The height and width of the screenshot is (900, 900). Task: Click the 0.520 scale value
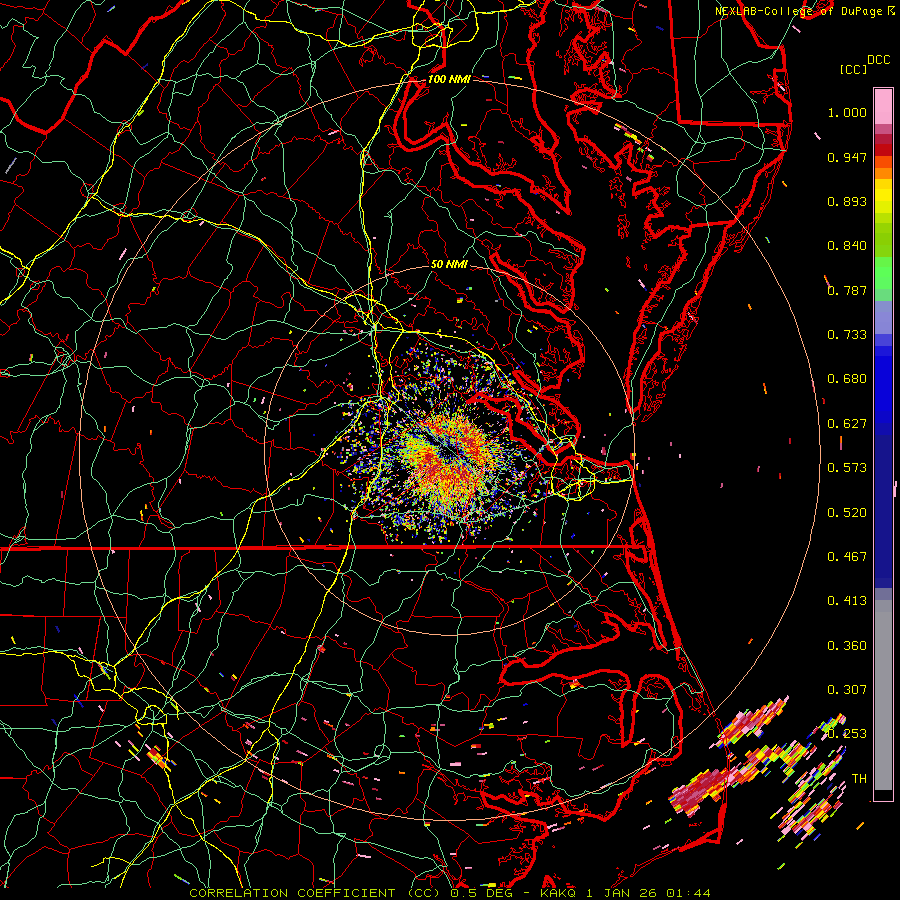tap(847, 513)
